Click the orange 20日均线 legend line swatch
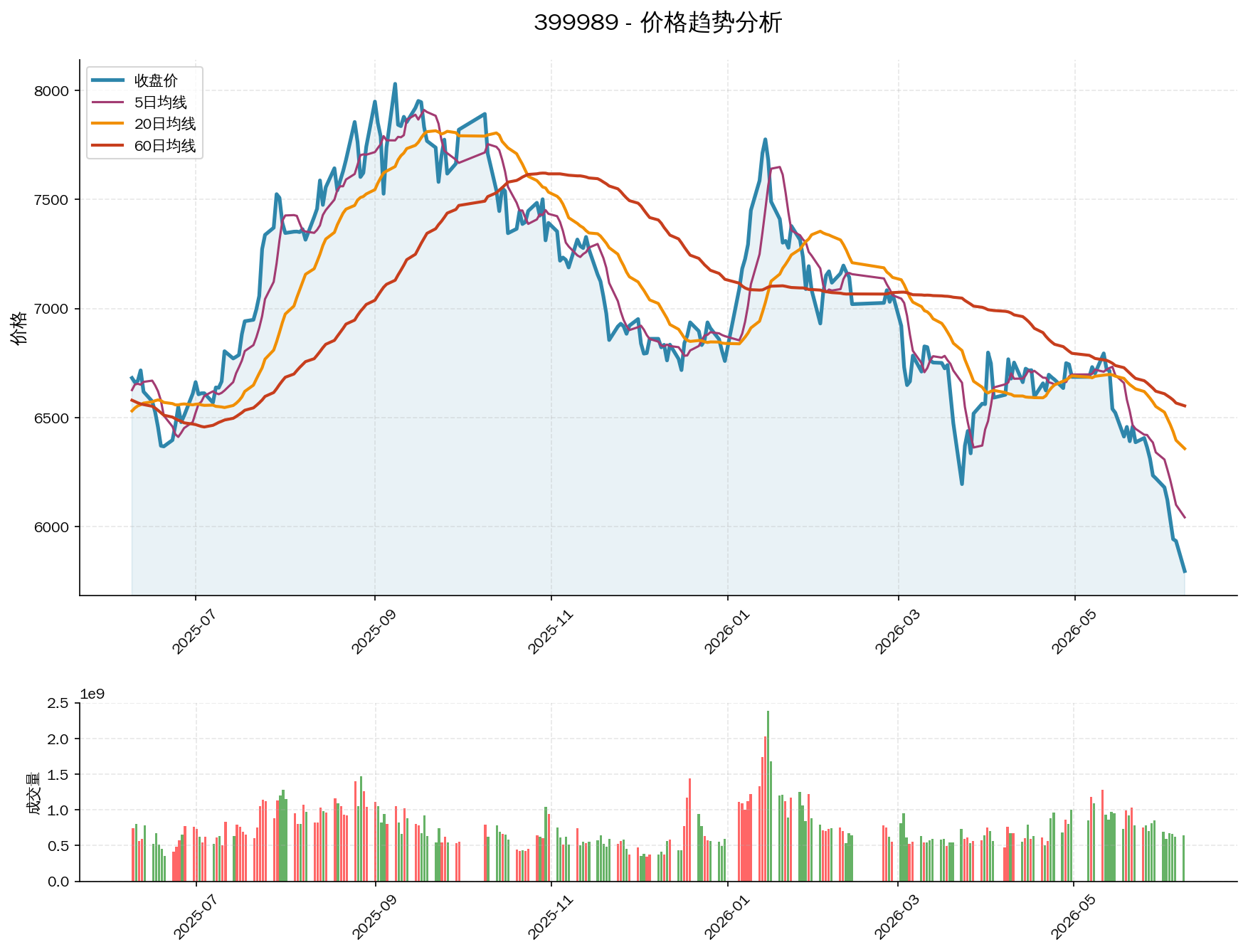This screenshot has height=952, width=1248. 109,124
